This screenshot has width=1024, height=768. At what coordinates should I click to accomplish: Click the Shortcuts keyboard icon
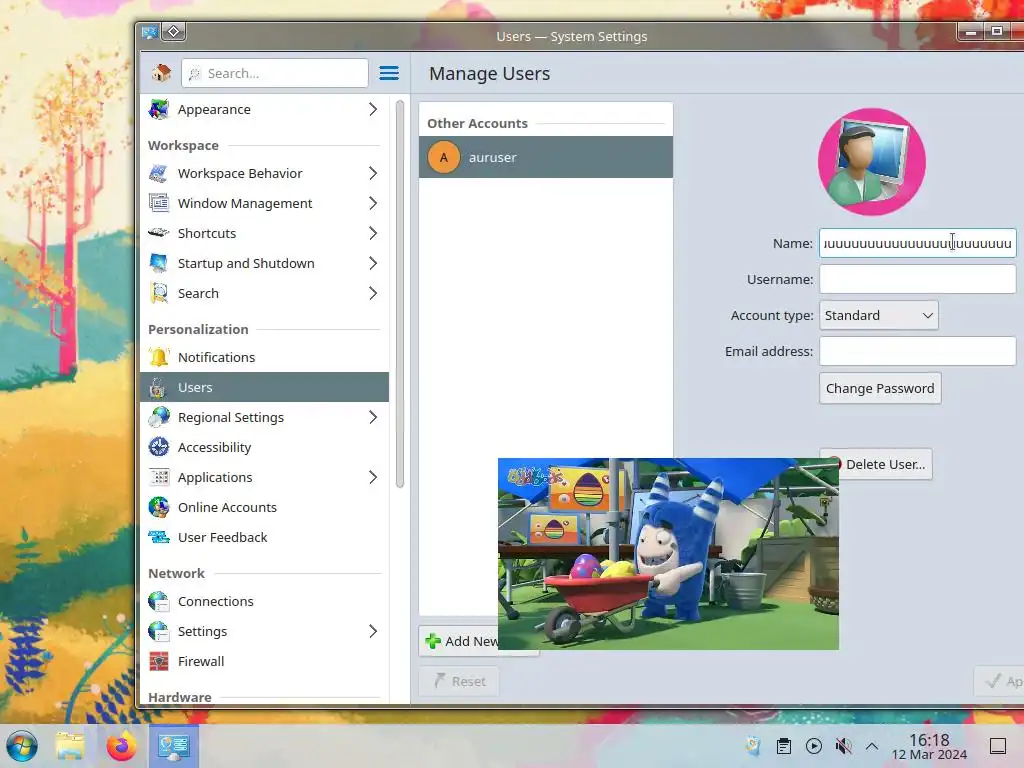coord(159,233)
